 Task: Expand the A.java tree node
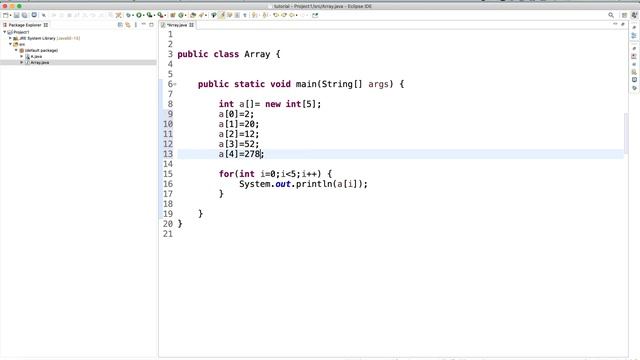coord(22,56)
